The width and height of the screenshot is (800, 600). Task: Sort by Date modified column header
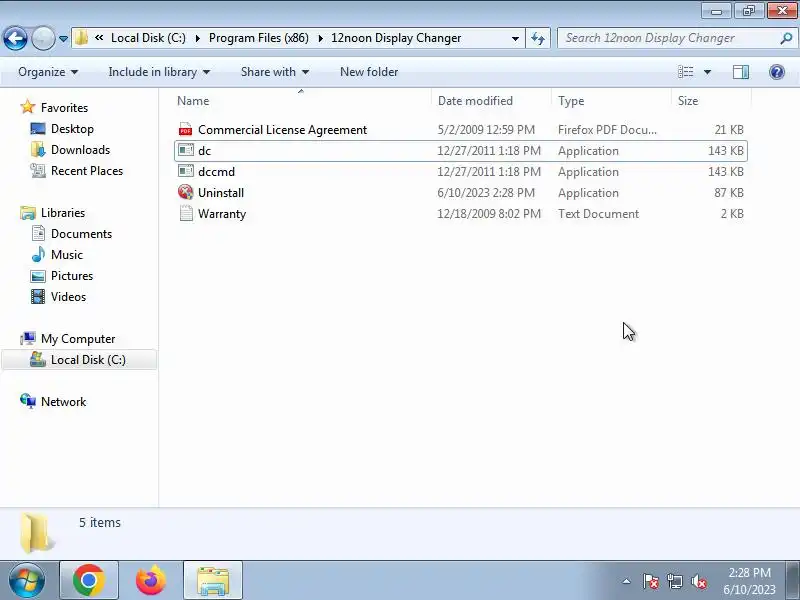pyautogui.click(x=492, y=101)
